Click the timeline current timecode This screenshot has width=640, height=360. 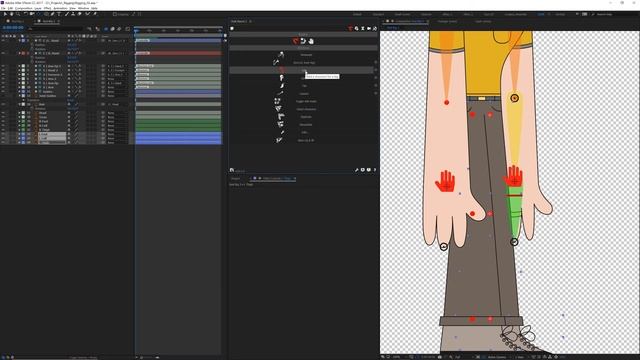[13, 28]
